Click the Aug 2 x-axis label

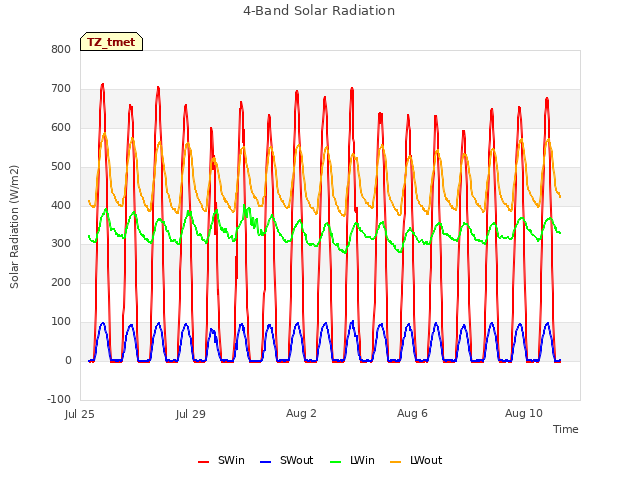pos(301,413)
